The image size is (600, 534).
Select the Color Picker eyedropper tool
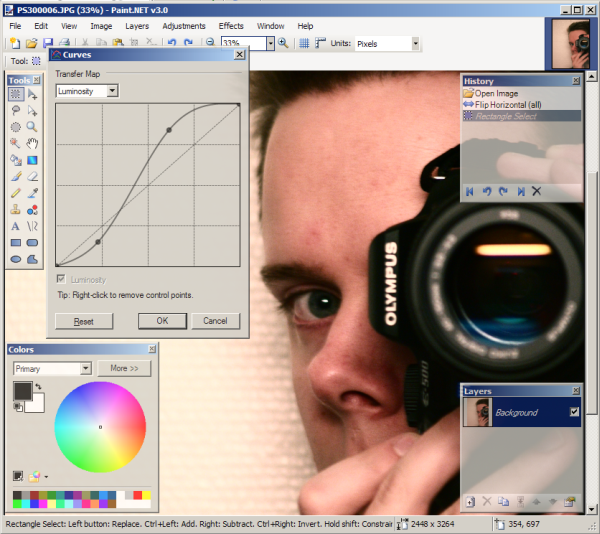(x=33, y=193)
